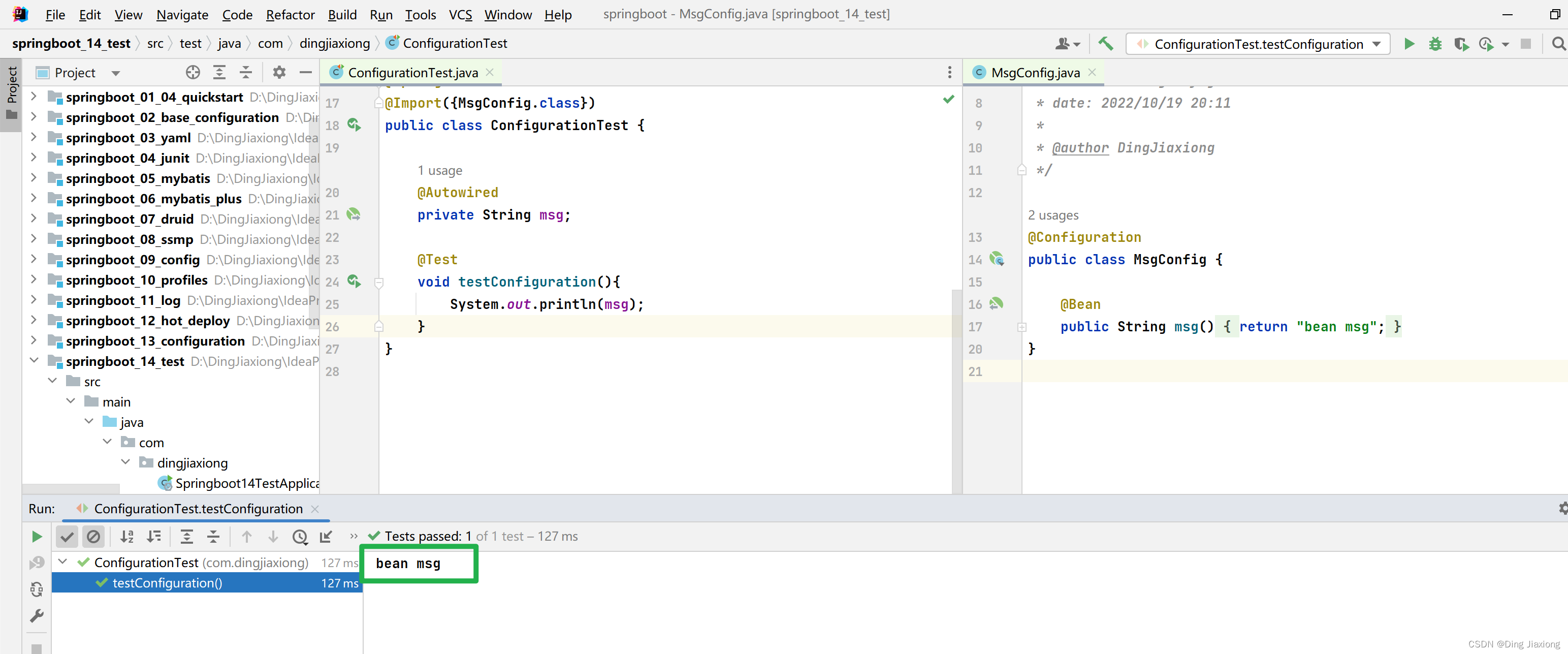1568x654 pixels.
Task: Switch to MsgConfig.java tab
Action: 1035,73
